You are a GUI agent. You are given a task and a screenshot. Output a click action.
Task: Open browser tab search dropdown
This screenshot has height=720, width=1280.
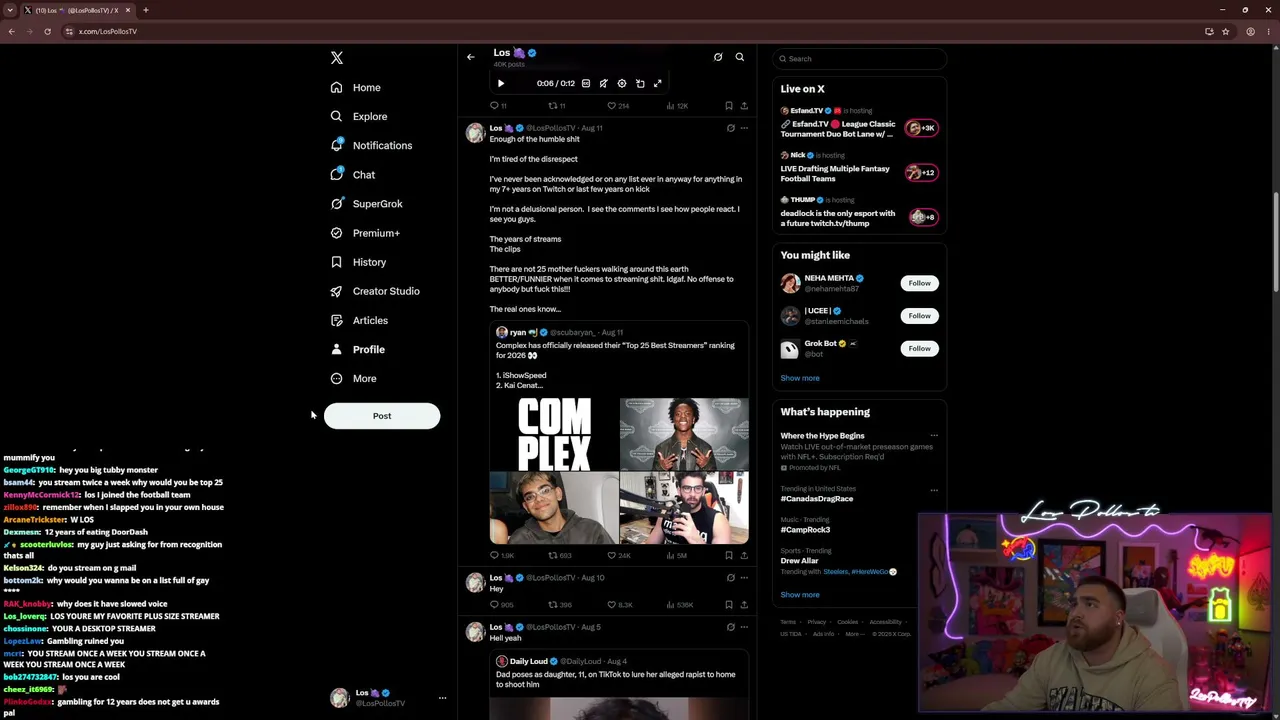pos(10,10)
